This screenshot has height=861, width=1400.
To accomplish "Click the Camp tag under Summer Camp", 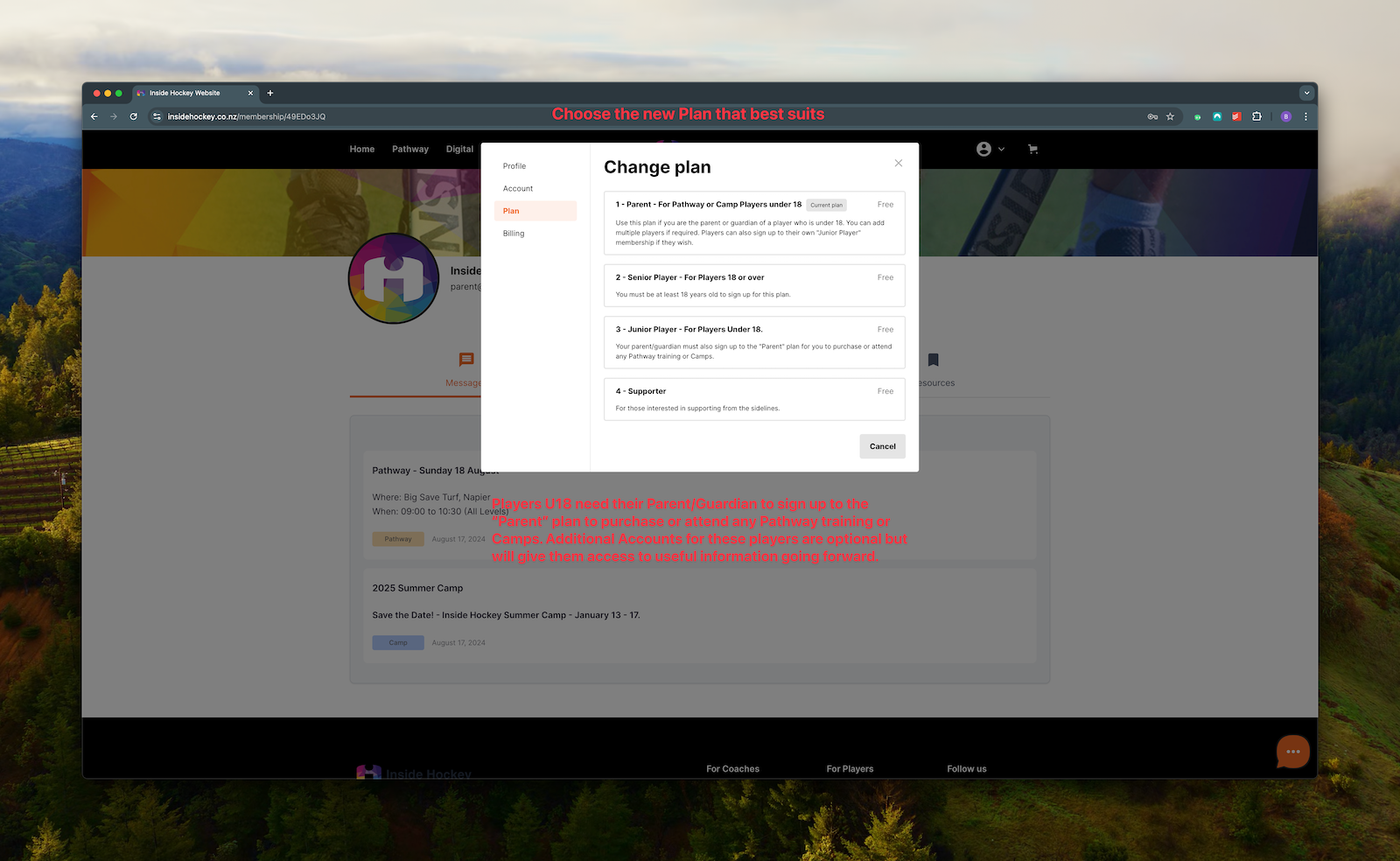I will point(398,642).
